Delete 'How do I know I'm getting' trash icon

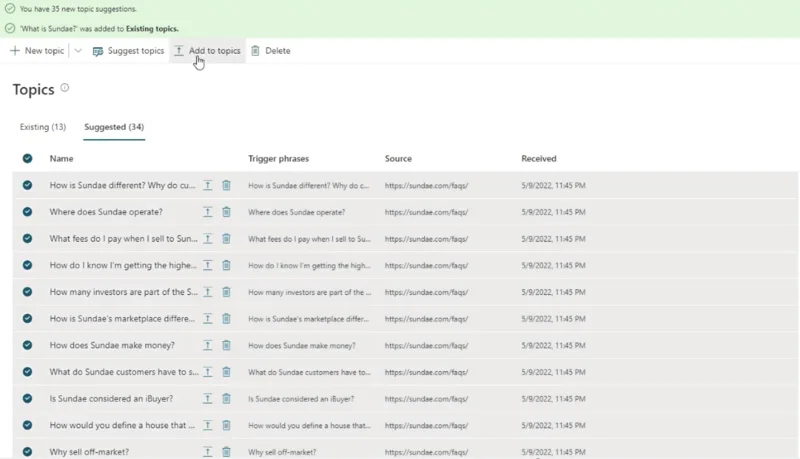pos(226,265)
